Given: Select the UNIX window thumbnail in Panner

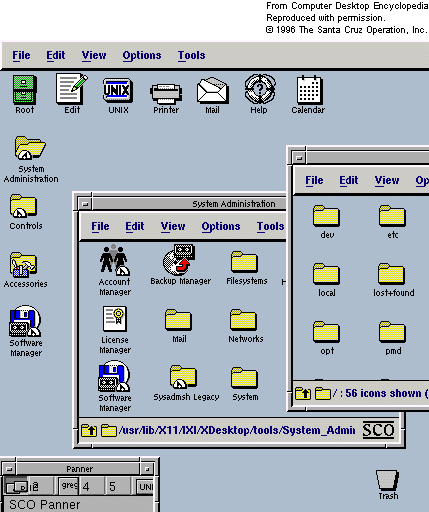Looking at the screenshot, I should click(145, 486).
